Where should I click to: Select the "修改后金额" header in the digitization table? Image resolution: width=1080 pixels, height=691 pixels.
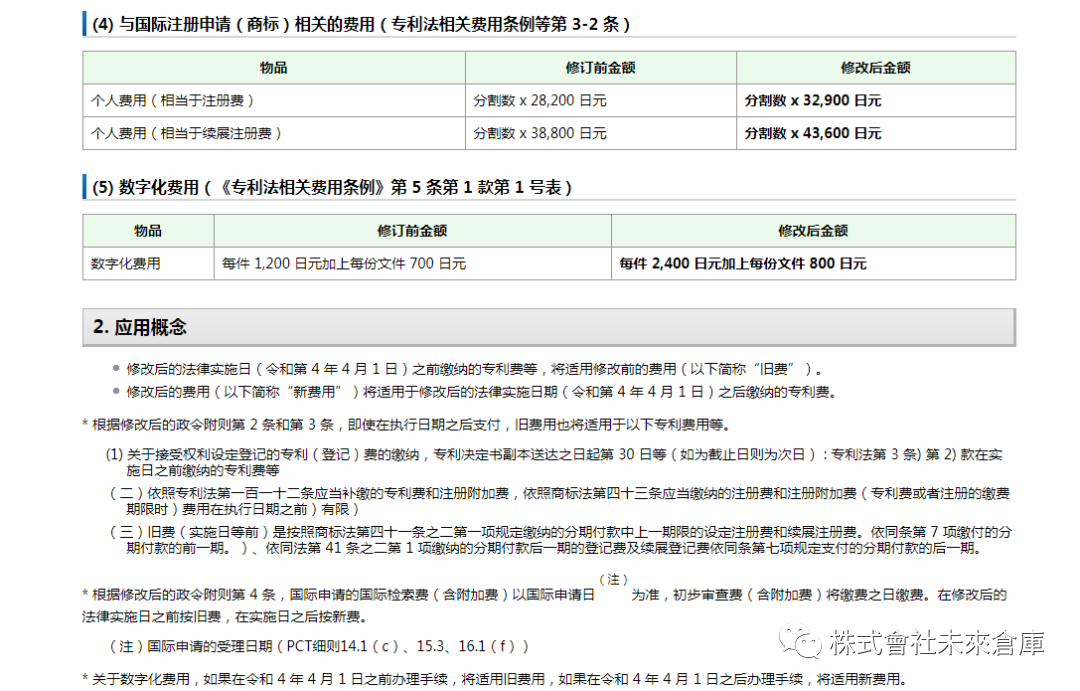813,231
